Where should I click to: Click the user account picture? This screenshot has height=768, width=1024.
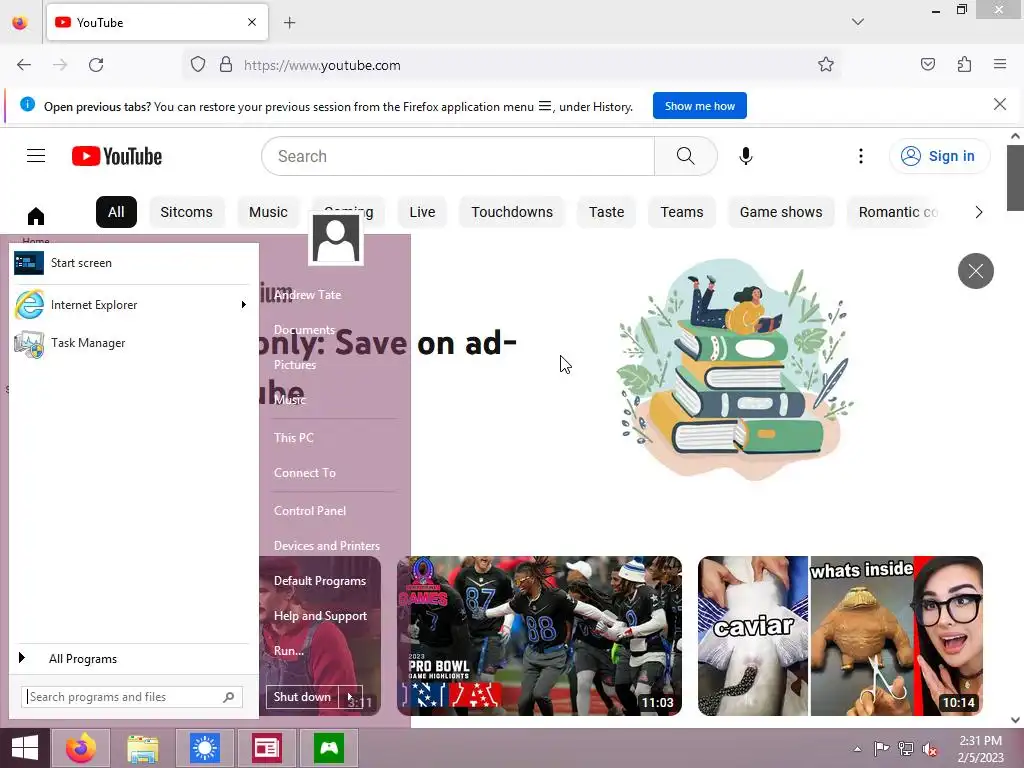pyautogui.click(x=336, y=239)
